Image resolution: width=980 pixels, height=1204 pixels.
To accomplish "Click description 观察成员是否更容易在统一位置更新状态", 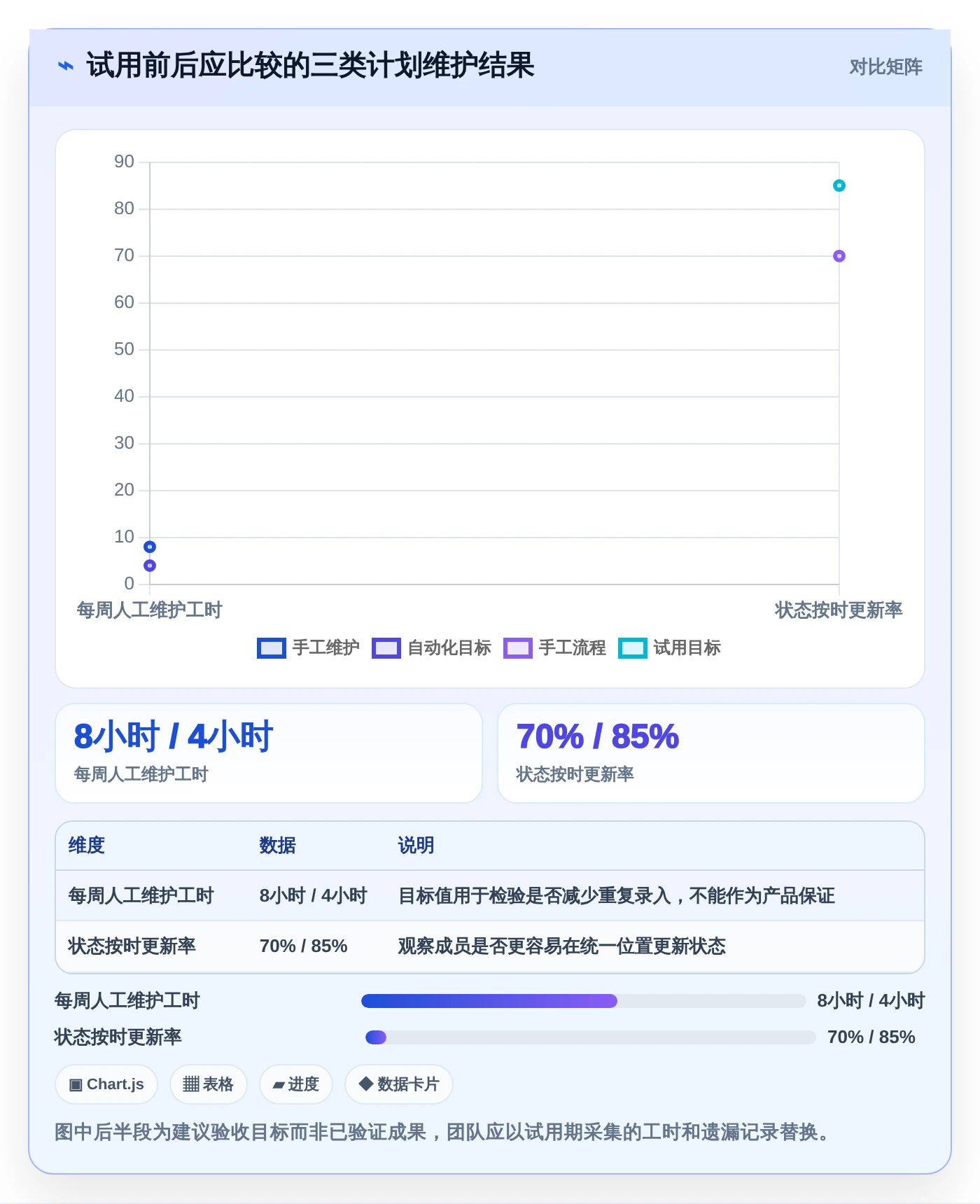I will [561, 946].
